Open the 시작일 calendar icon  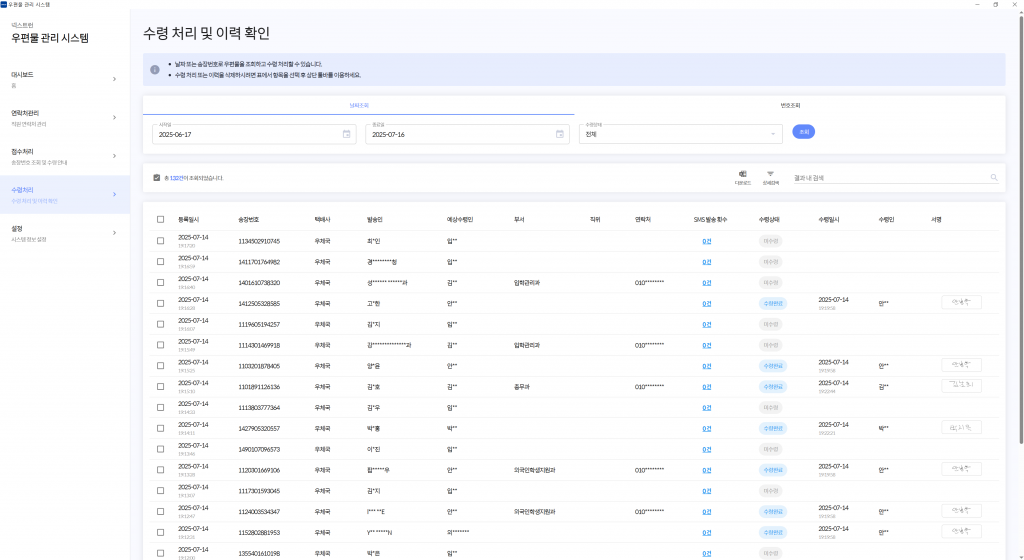click(346, 134)
